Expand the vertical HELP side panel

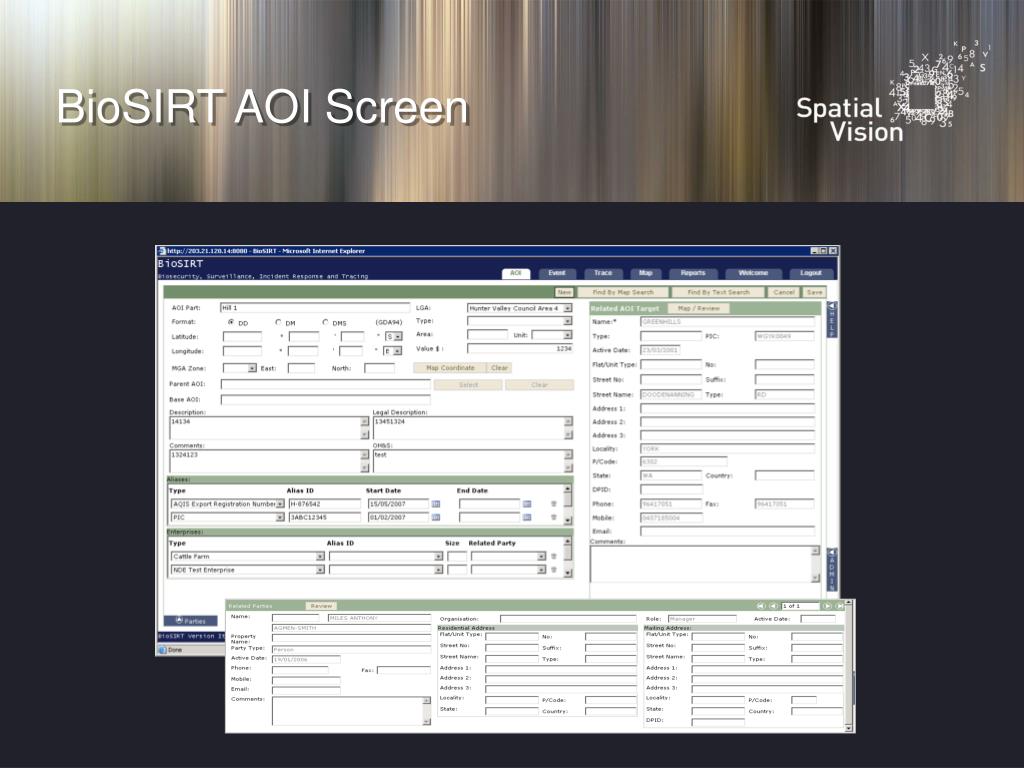(832, 319)
